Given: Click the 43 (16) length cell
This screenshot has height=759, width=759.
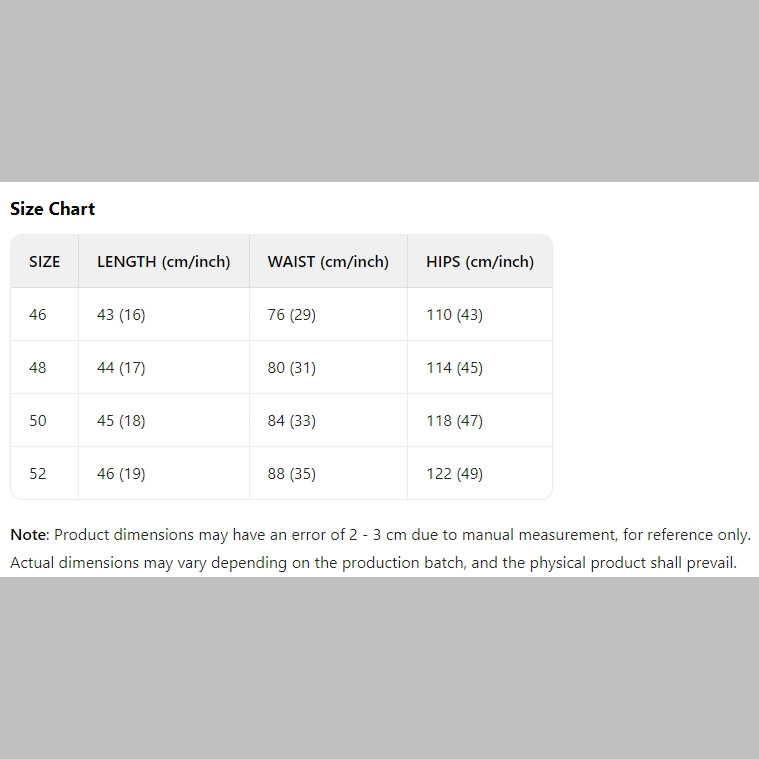Looking at the screenshot, I should coord(121,315).
